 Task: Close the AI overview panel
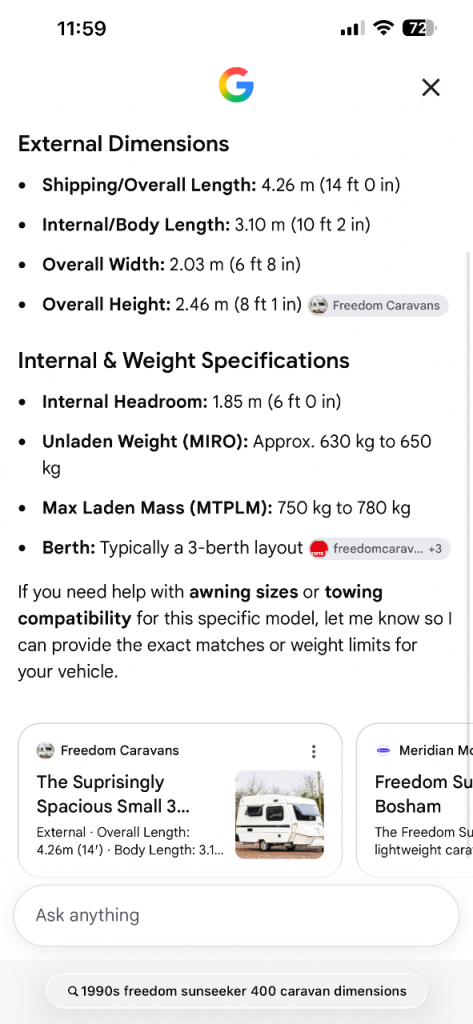(431, 87)
